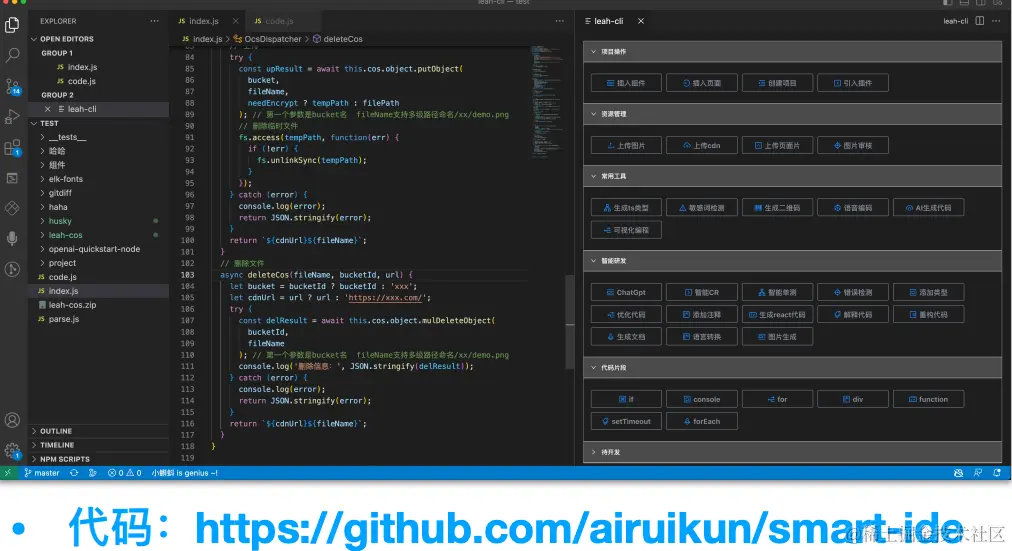Click the remote window icon in the status bar
Screen dimensions: 1012x551
point(8,473)
